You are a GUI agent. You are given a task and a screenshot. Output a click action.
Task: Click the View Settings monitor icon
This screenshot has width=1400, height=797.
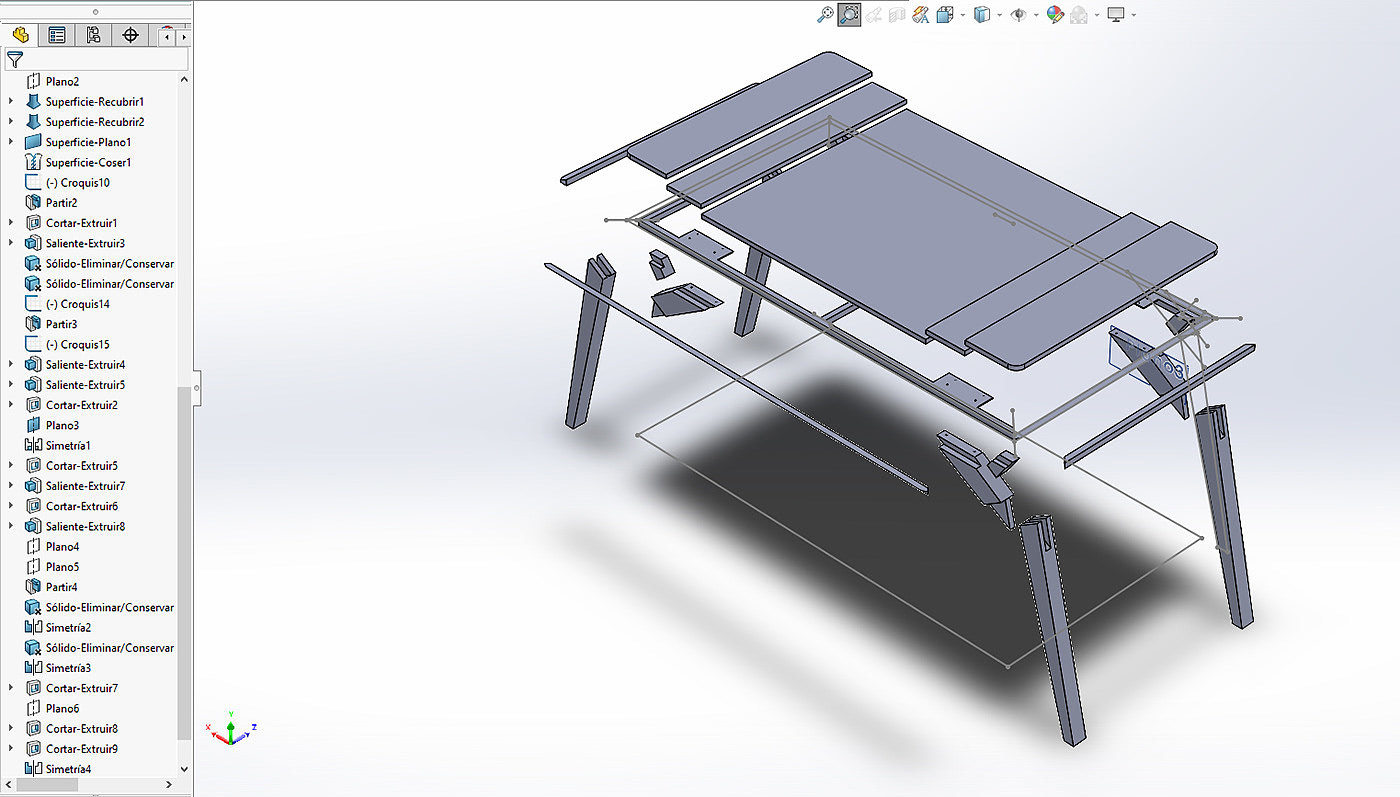1116,14
